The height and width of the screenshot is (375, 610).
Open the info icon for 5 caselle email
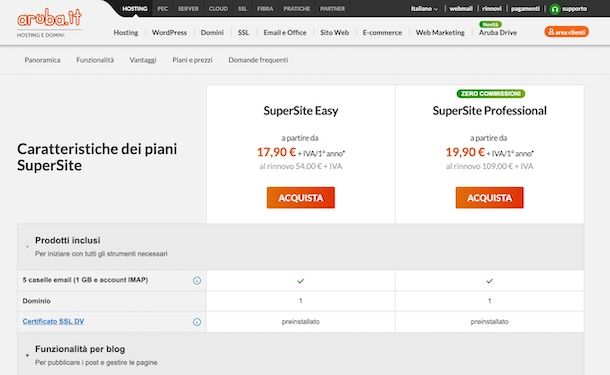coord(197,280)
